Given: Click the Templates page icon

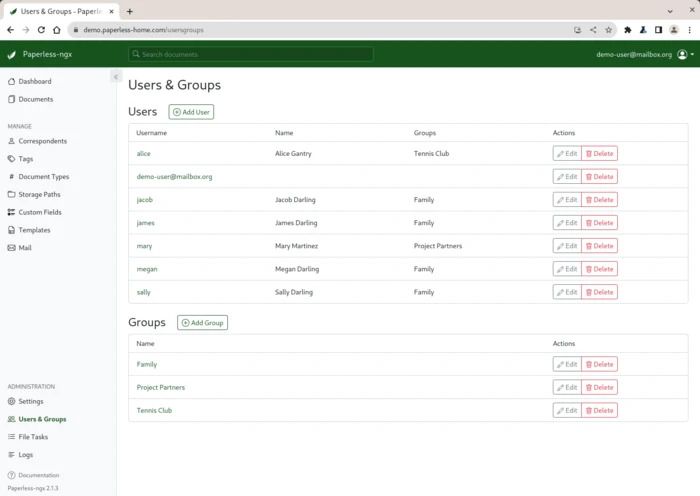Looking at the screenshot, I should click(x=12, y=230).
